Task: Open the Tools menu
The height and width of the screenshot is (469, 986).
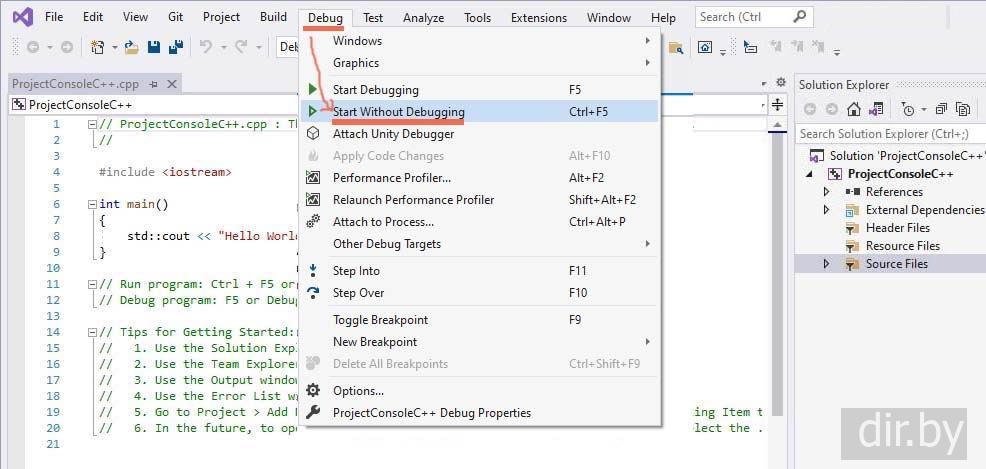Action: coord(477,18)
